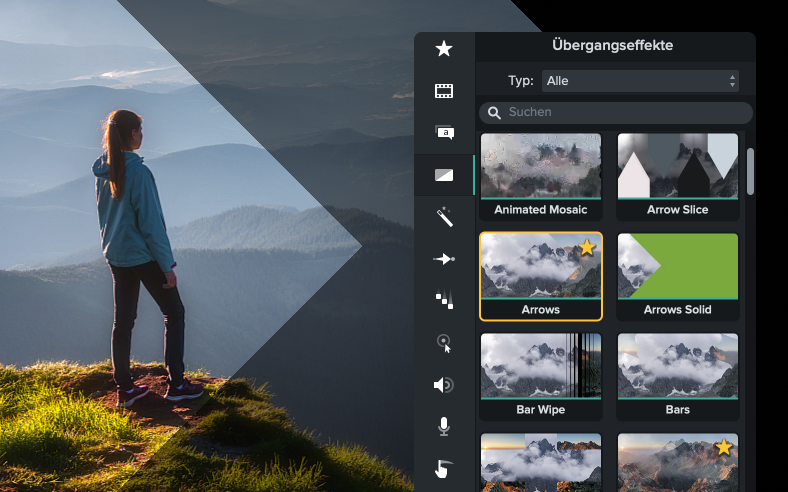Image resolution: width=788 pixels, height=492 pixels.
Task: Select the Arrows Solid transition thumbnail
Action: (678, 266)
